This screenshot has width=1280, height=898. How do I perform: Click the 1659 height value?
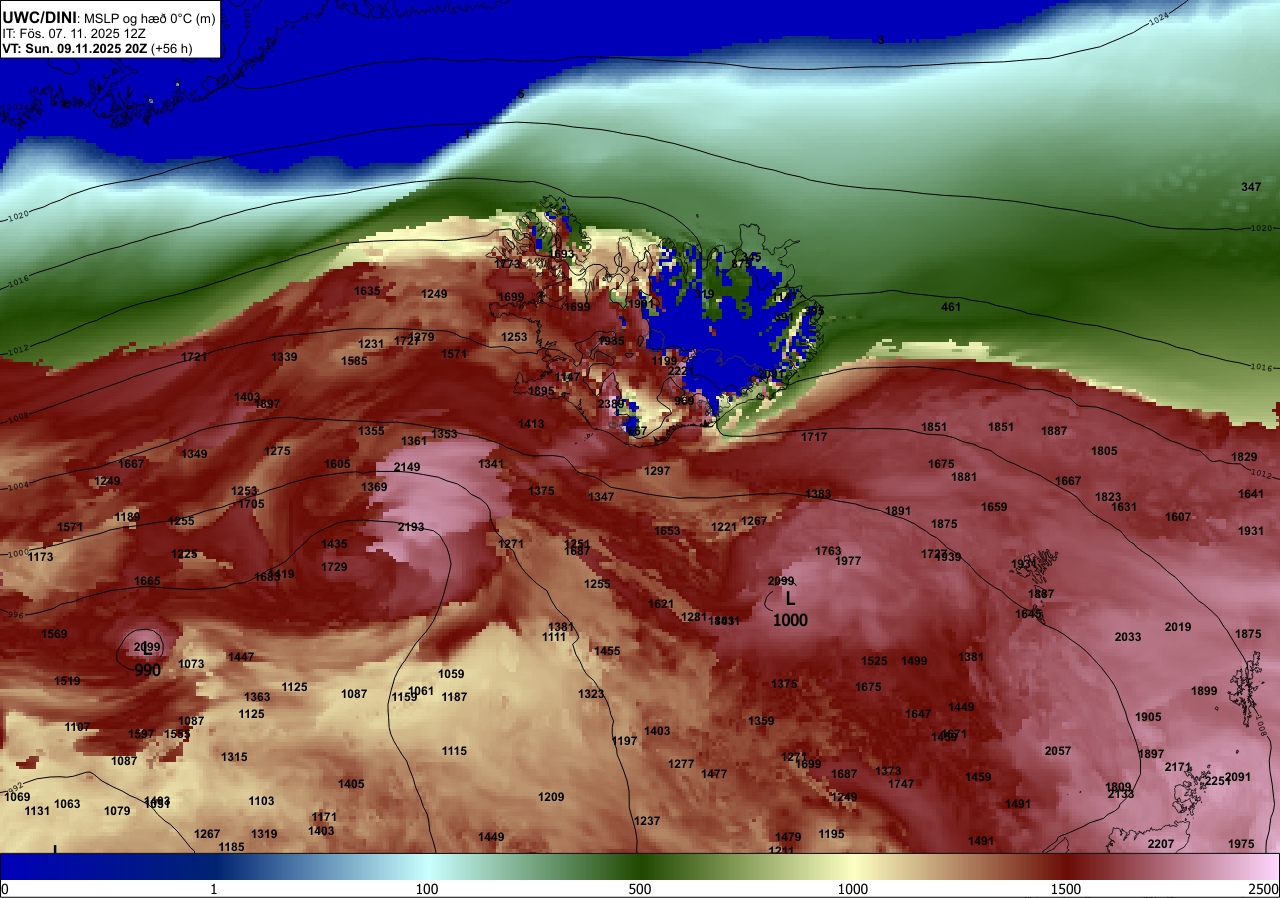coord(994,507)
